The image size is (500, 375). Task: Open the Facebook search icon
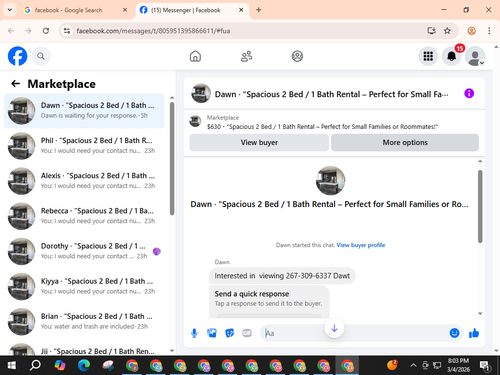41,56
